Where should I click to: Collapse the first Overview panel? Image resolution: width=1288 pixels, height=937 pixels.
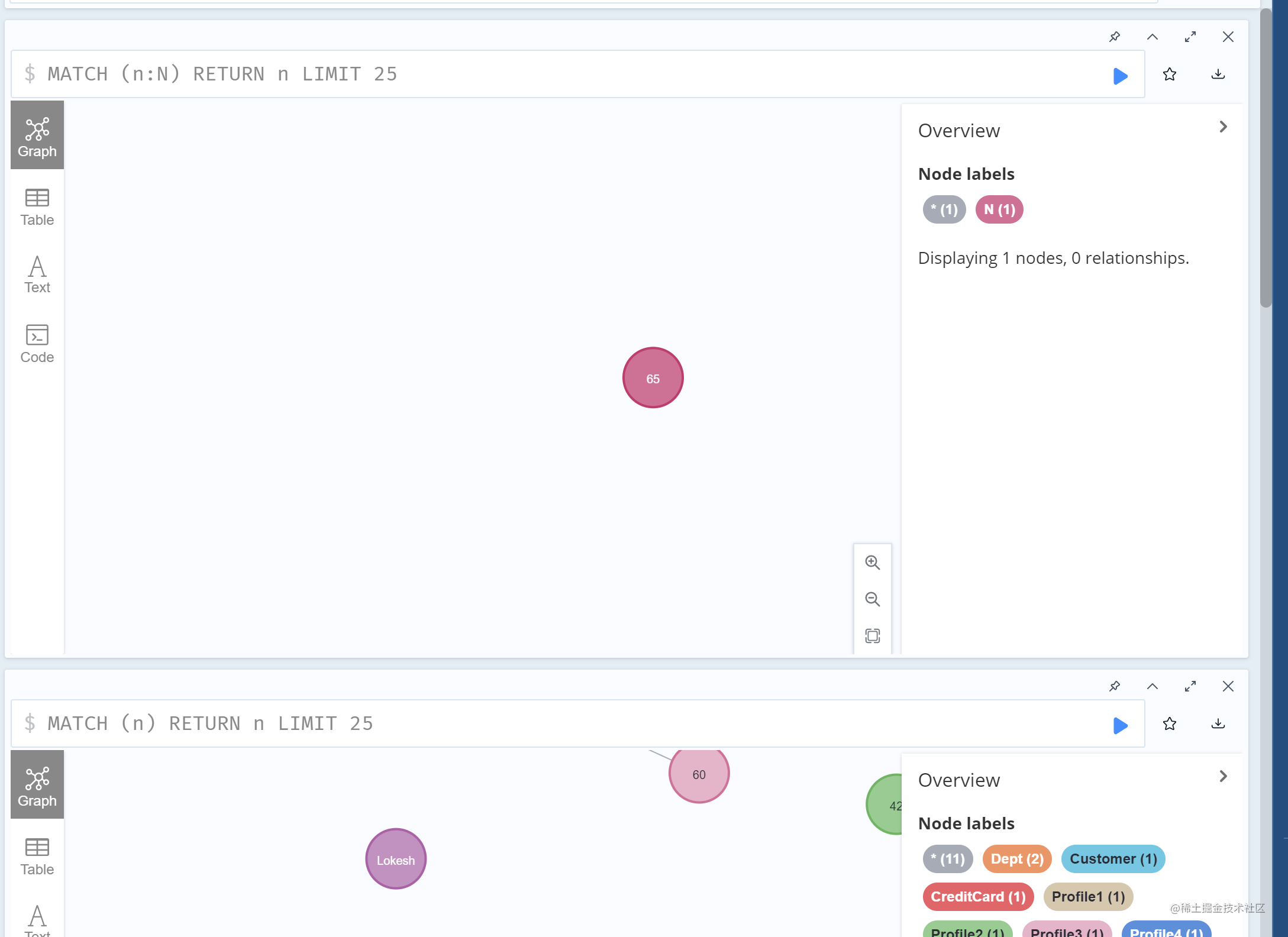1223,127
